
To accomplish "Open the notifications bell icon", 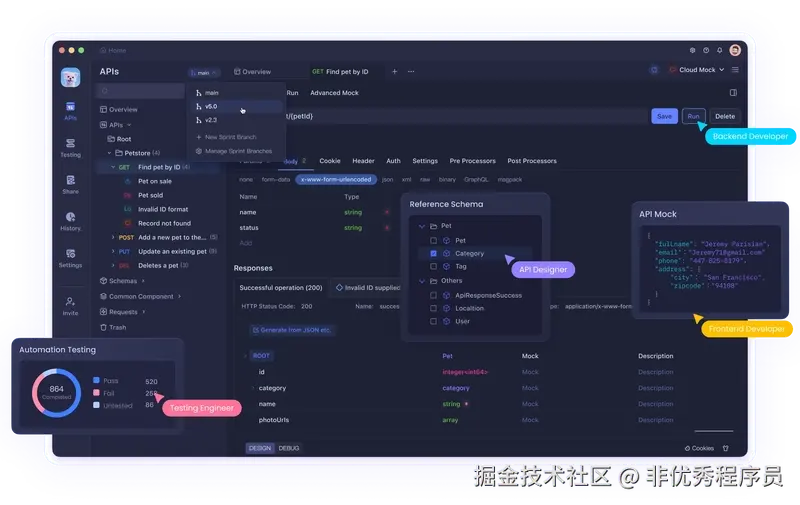I will click(x=719, y=50).
